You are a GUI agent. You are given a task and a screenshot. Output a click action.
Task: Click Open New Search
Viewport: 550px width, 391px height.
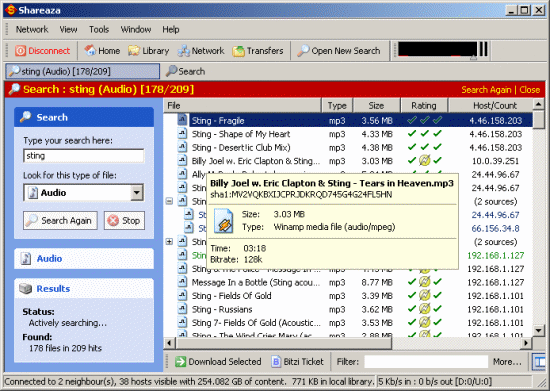pos(339,51)
